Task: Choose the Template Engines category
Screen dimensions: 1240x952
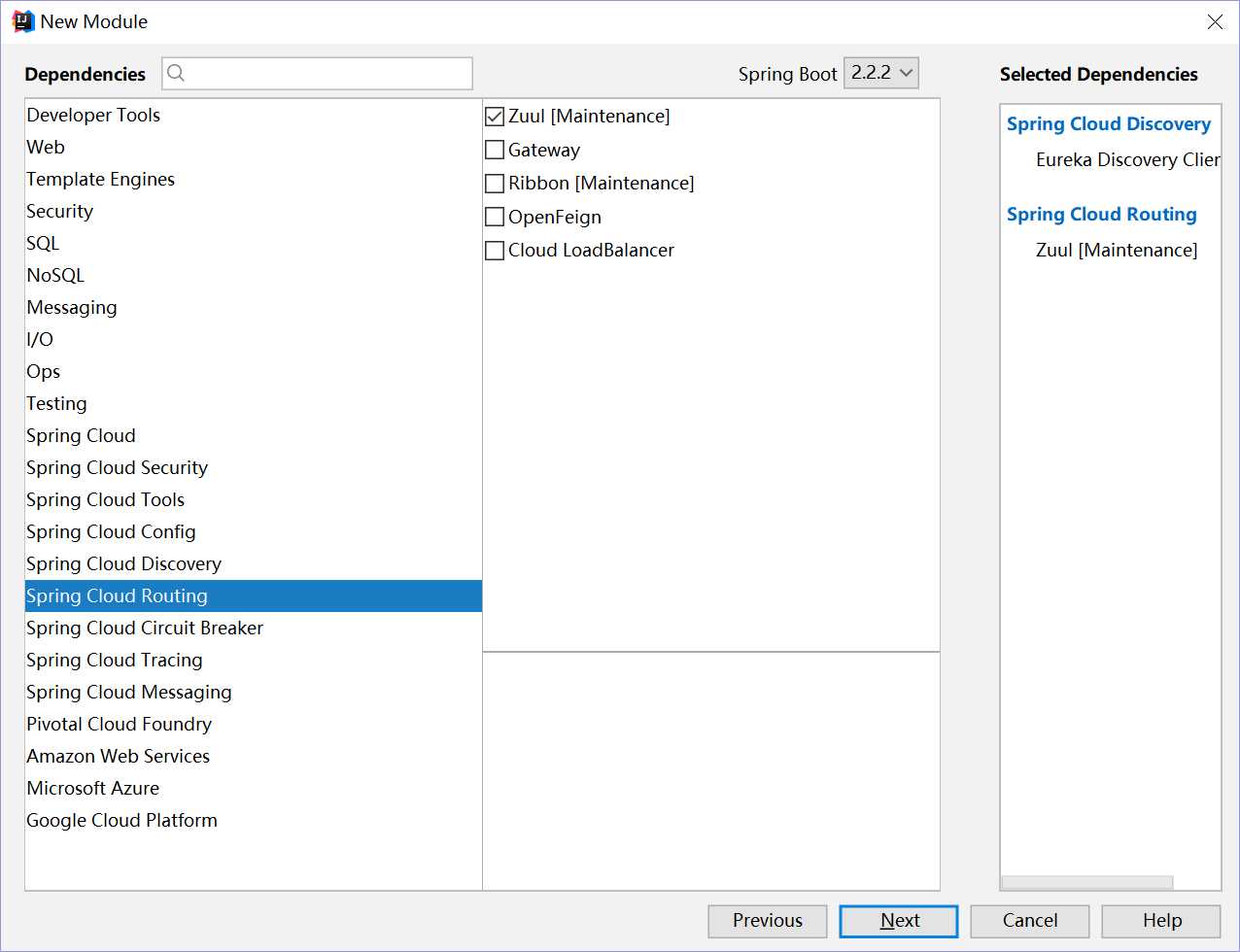Action: [254, 179]
